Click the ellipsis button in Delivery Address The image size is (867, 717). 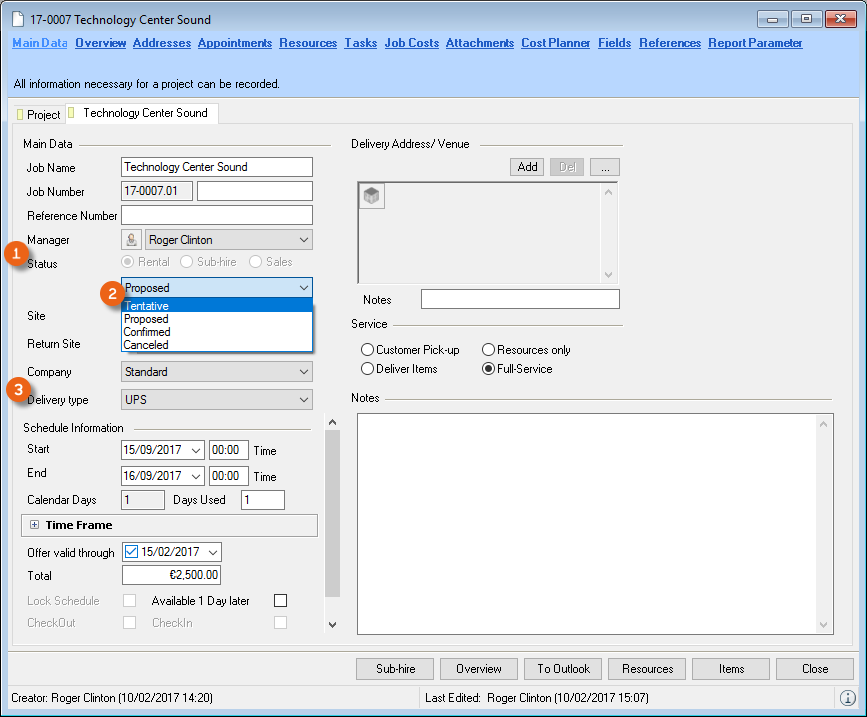(605, 167)
